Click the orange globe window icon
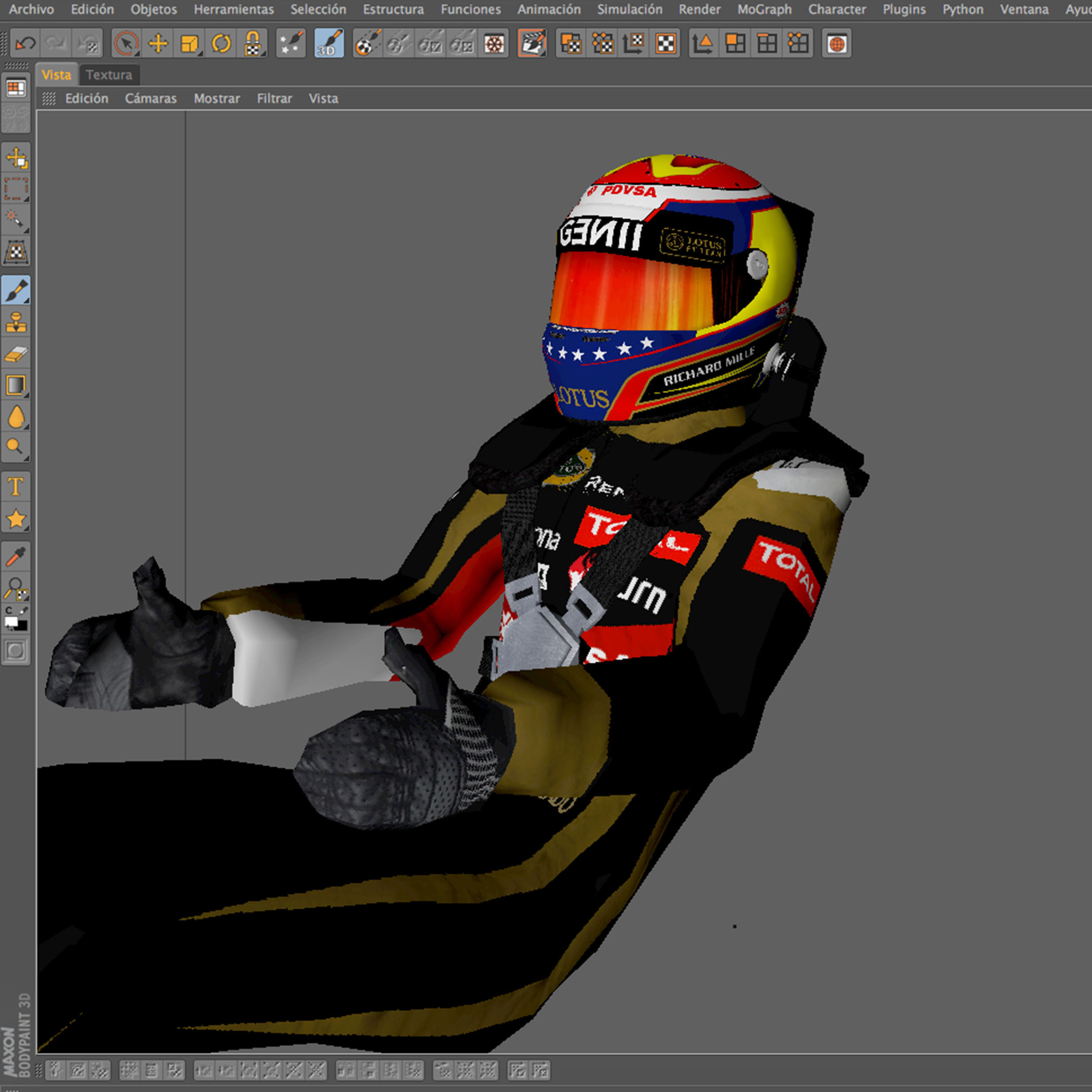The height and width of the screenshot is (1092, 1092). (837, 44)
